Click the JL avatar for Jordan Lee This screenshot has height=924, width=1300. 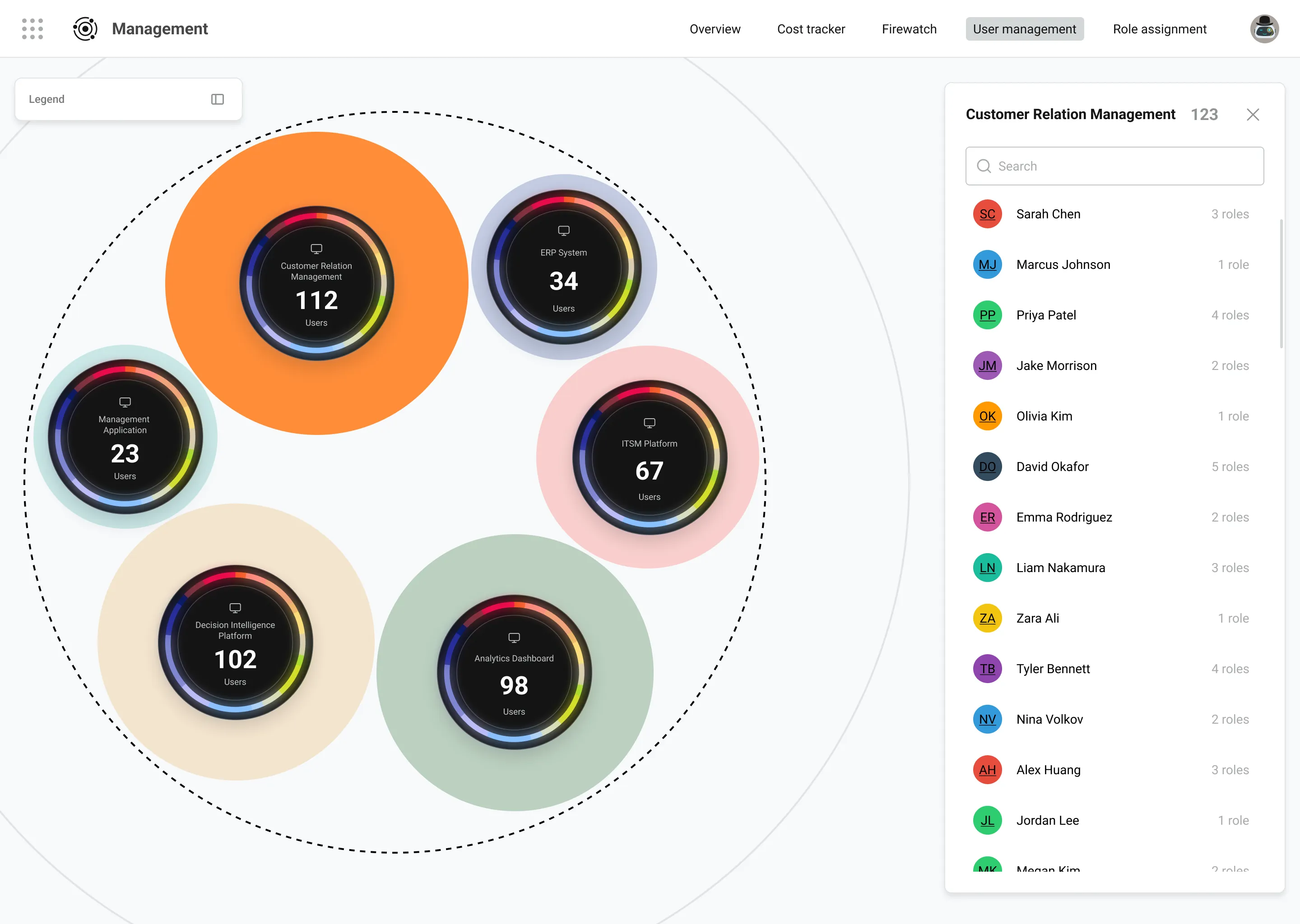pyautogui.click(x=987, y=820)
